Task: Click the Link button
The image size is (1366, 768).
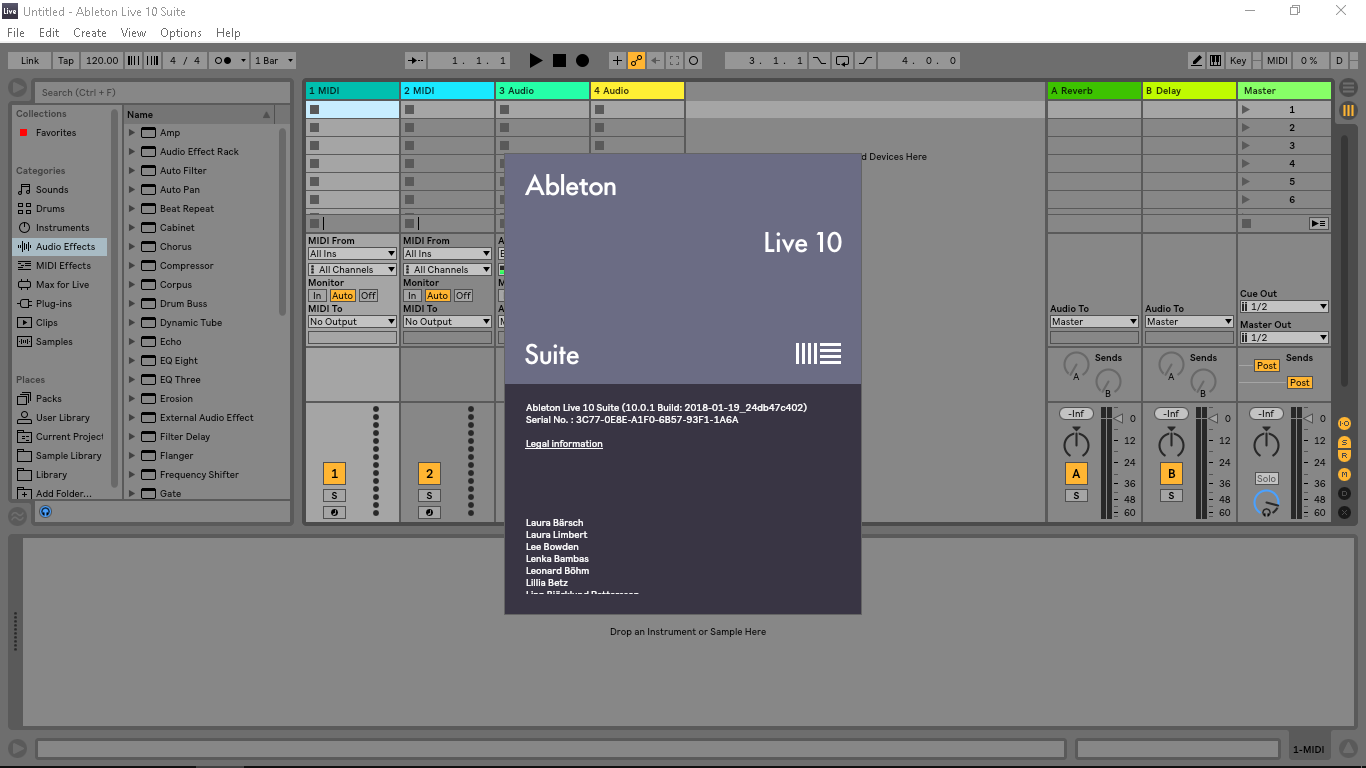Action: [30, 61]
